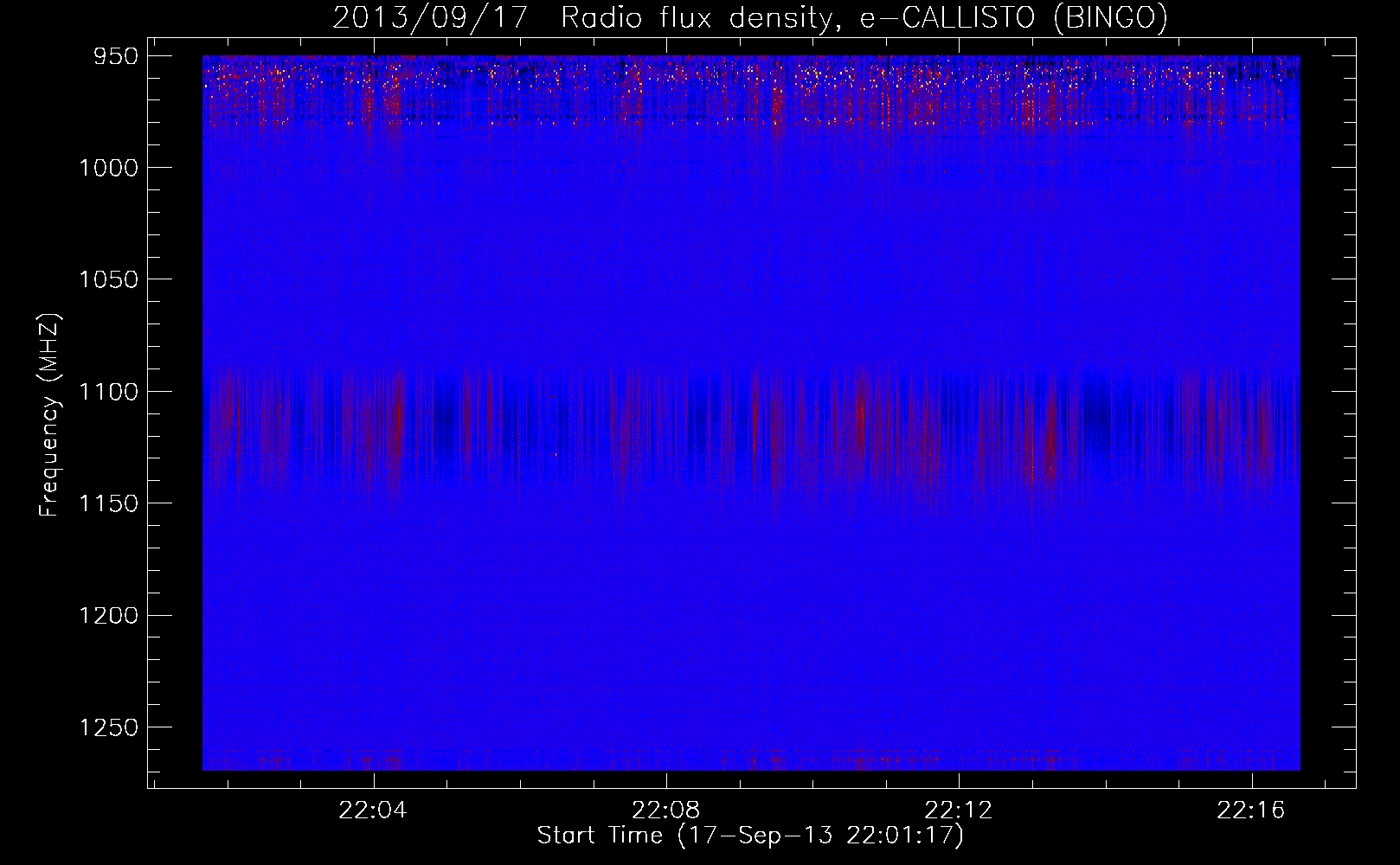Click the 22:16 time tick label
This screenshot has width=1400, height=865.
click(x=1251, y=811)
